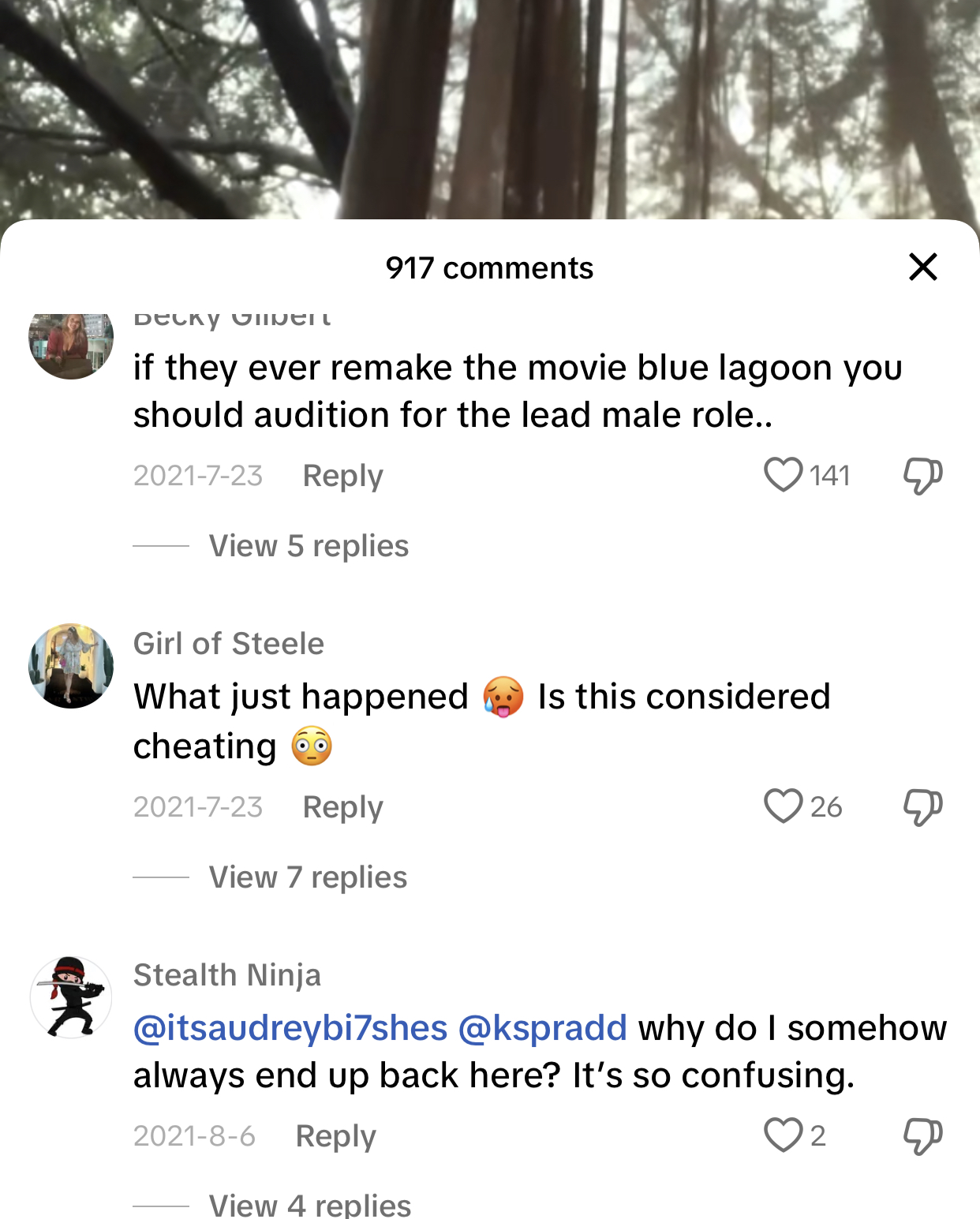This screenshot has height=1219, width=980.
Task: Open Girl of Steele's avatar
Action: tap(71, 666)
